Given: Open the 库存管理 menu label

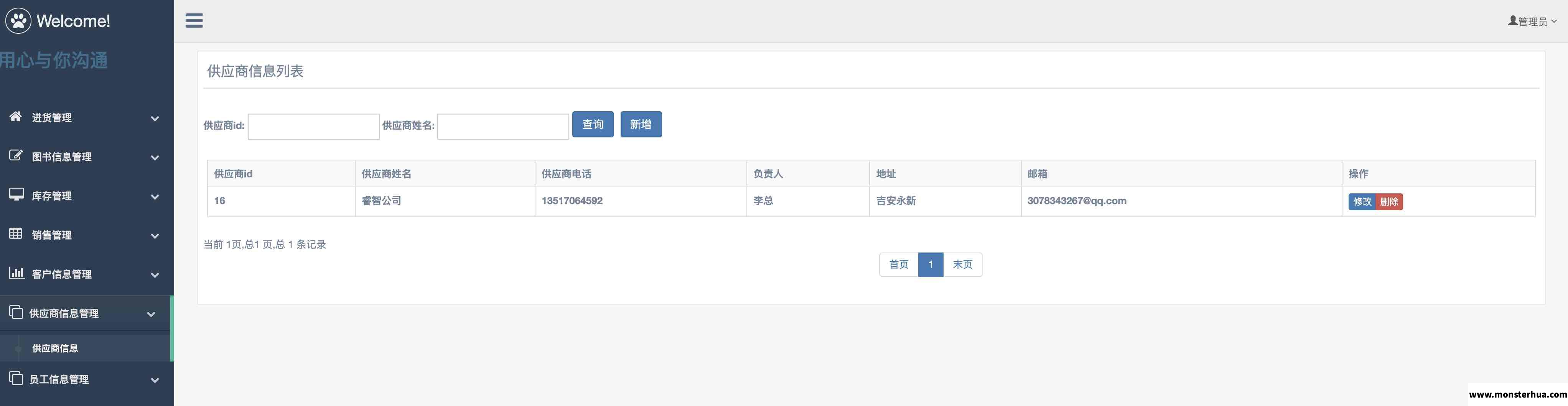Looking at the screenshot, I should pyautogui.click(x=52, y=195).
